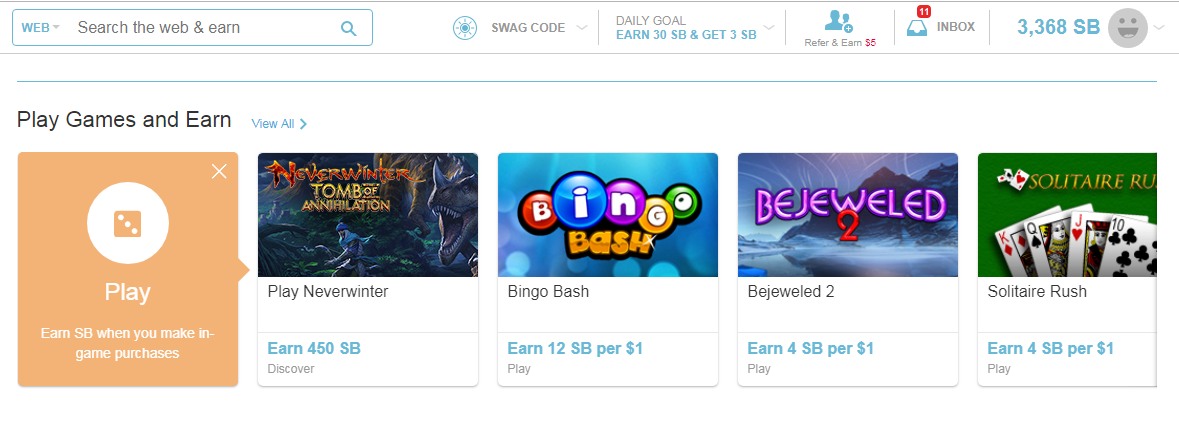Viewport: 1179px width, 425px height.
Task: Click the magnifying glass search icon
Action: [x=348, y=29]
